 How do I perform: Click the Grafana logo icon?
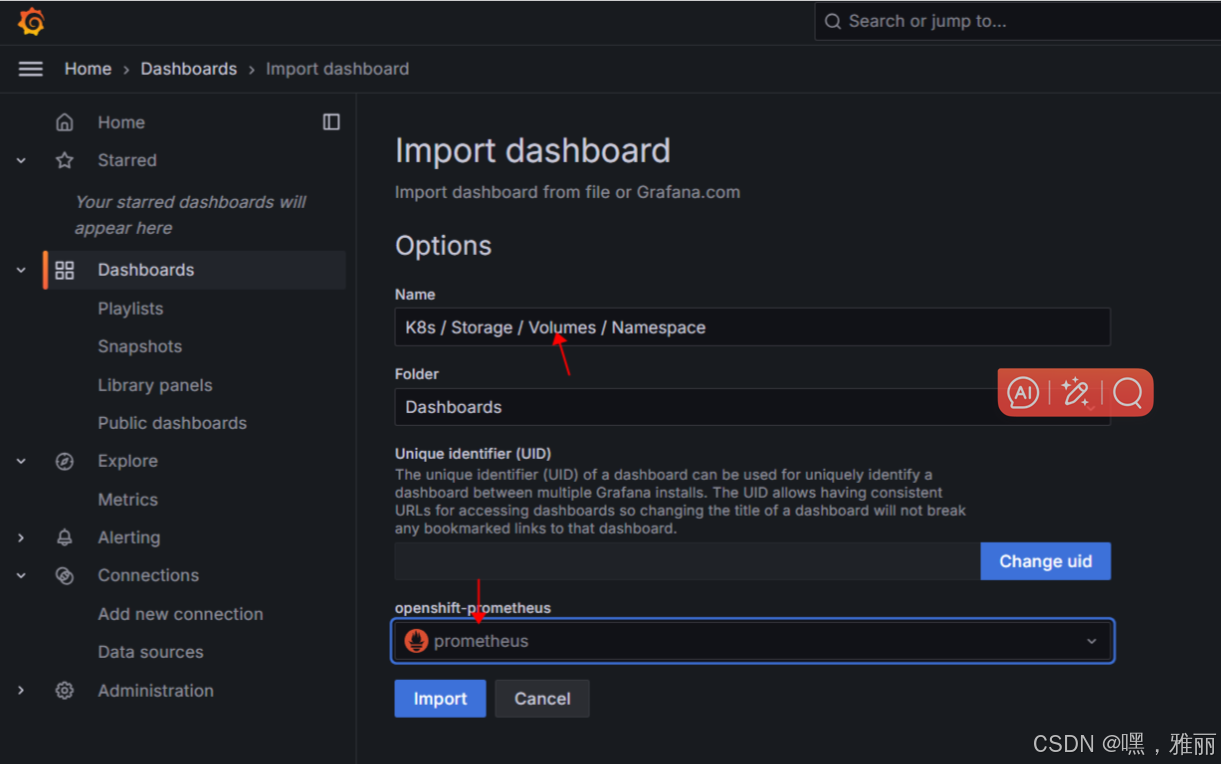(31, 21)
